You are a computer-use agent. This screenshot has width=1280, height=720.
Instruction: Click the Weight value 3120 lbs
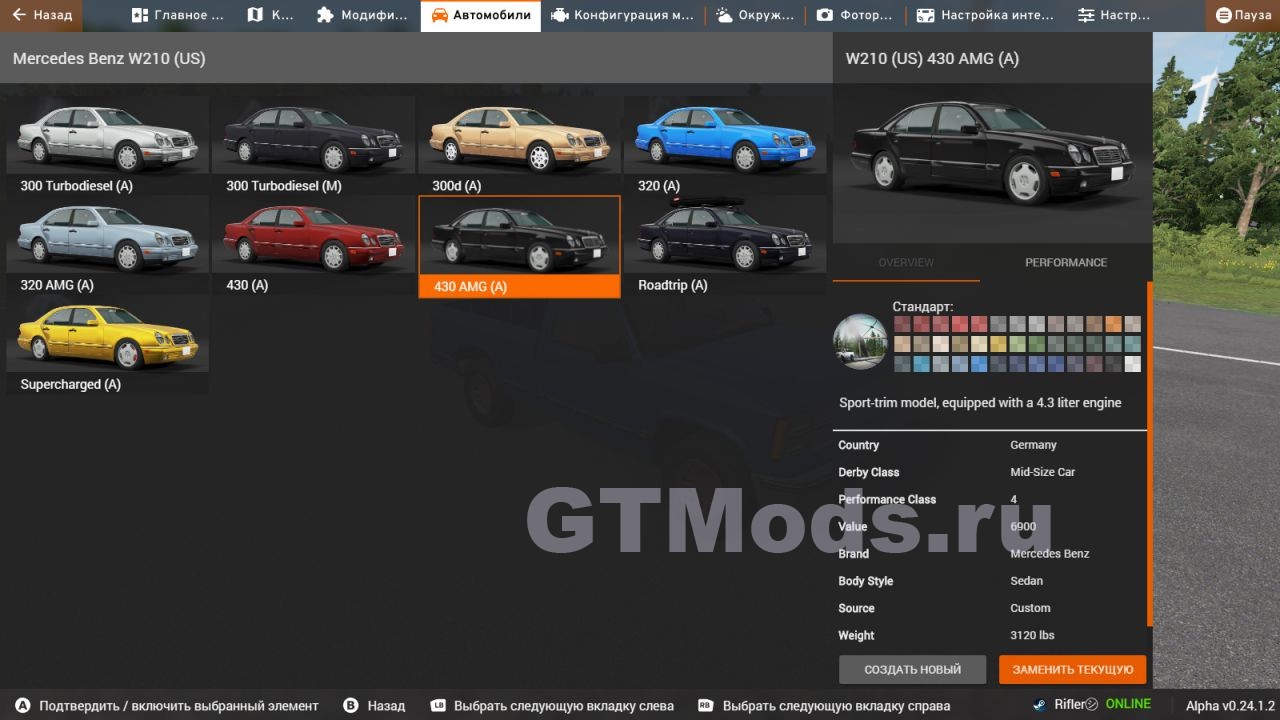click(x=1032, y=635)
